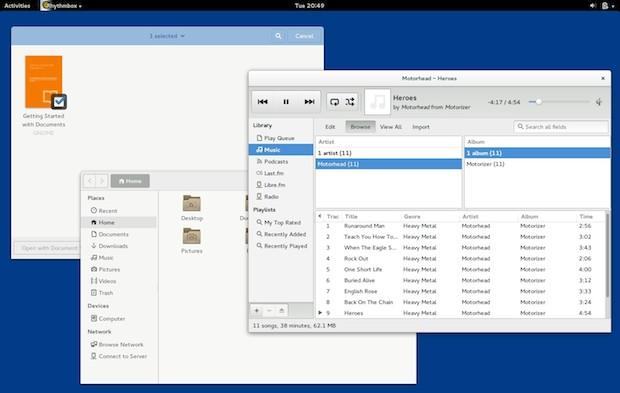Open the '1 selected' dropdown in Documents

tap(167, 36)
